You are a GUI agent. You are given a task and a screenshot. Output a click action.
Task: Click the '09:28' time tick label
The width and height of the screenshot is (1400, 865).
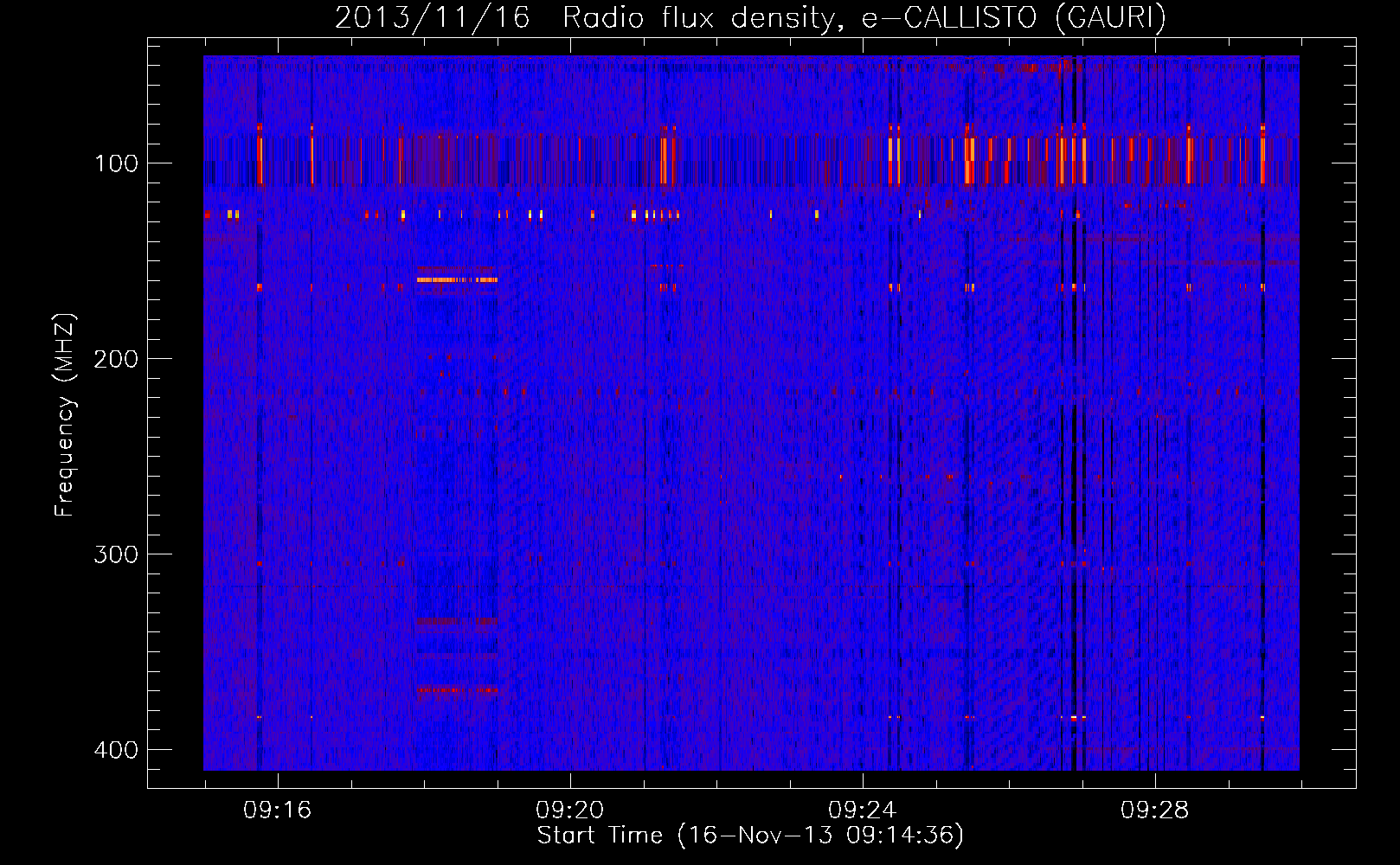1154,811
